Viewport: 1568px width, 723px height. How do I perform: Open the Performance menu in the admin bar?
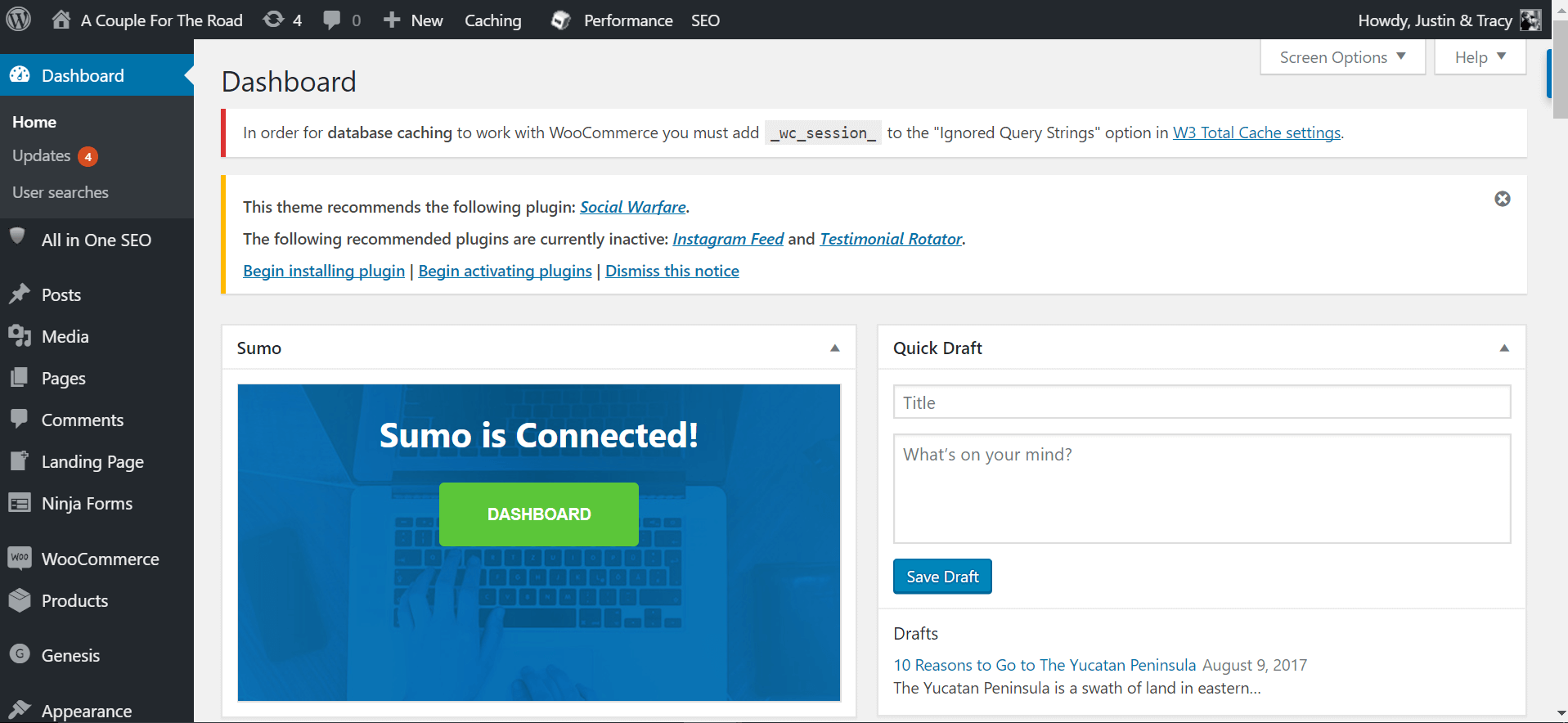tap(628, 20)
